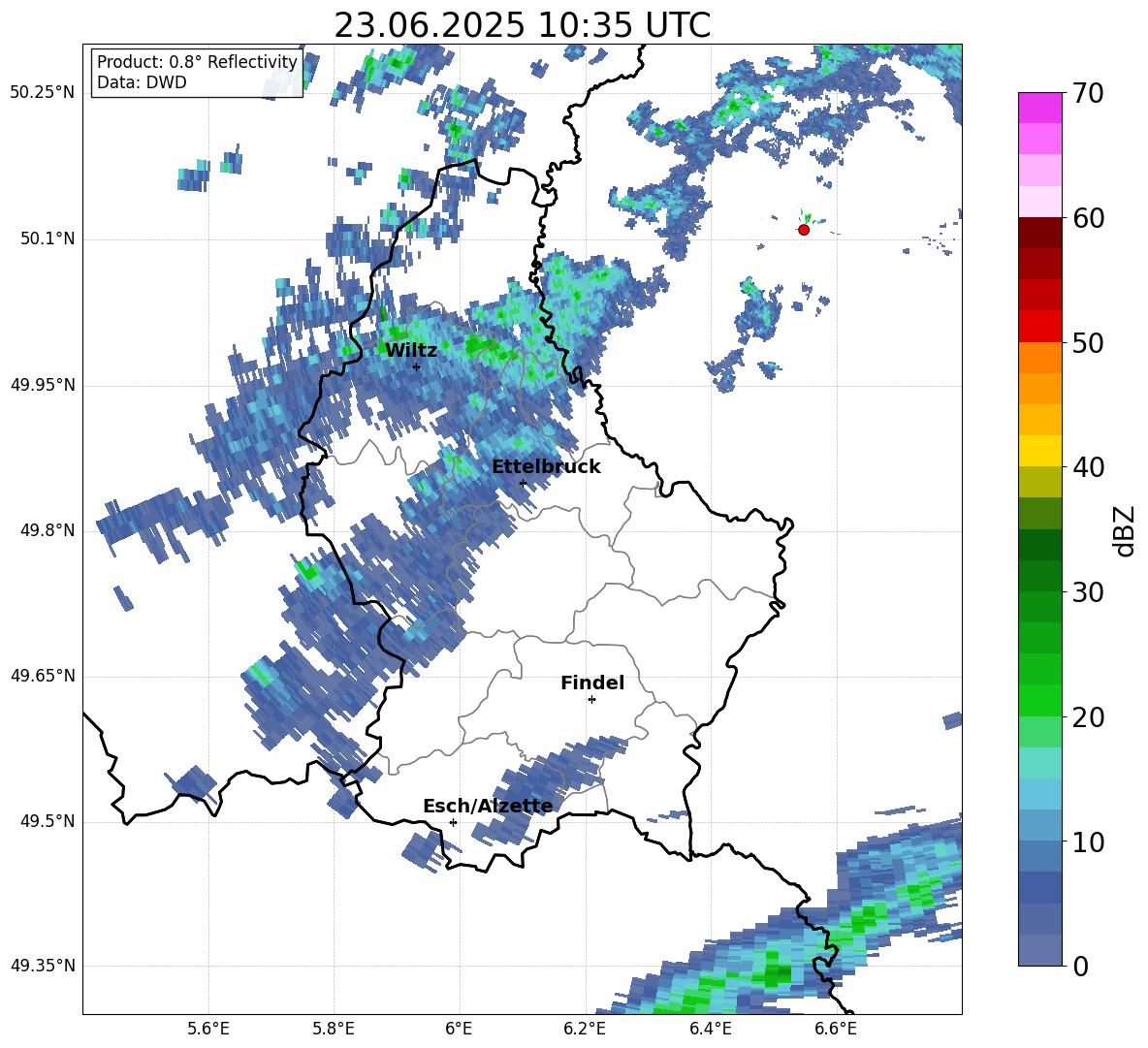This screenshot has width=1148, height=1048.
Task: Click the title 23.06.2025 10:35 UTC
Action: coord(522,25)
